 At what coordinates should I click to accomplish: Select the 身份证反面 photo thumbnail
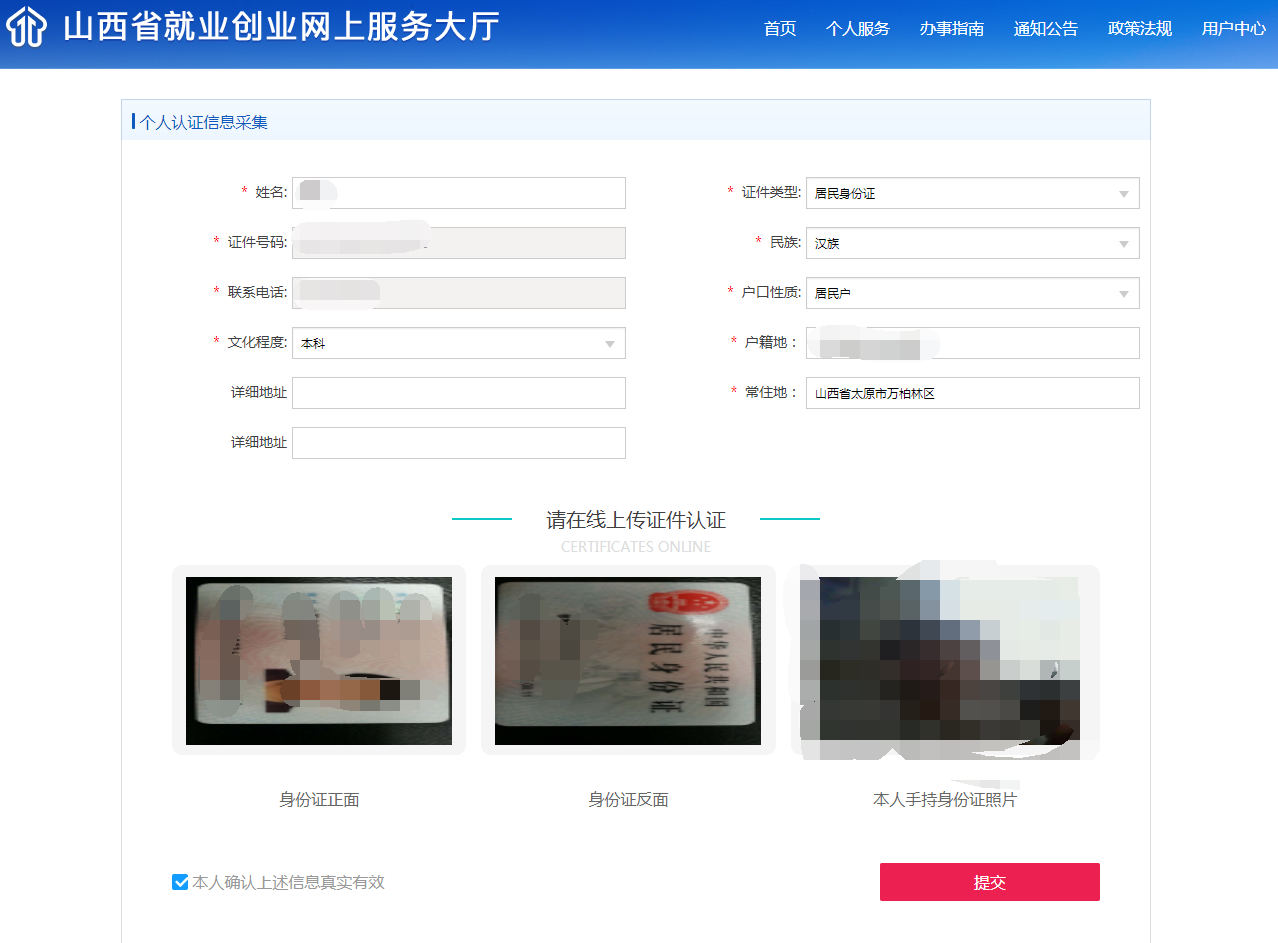pyautogui.click(x=628, y=660)
